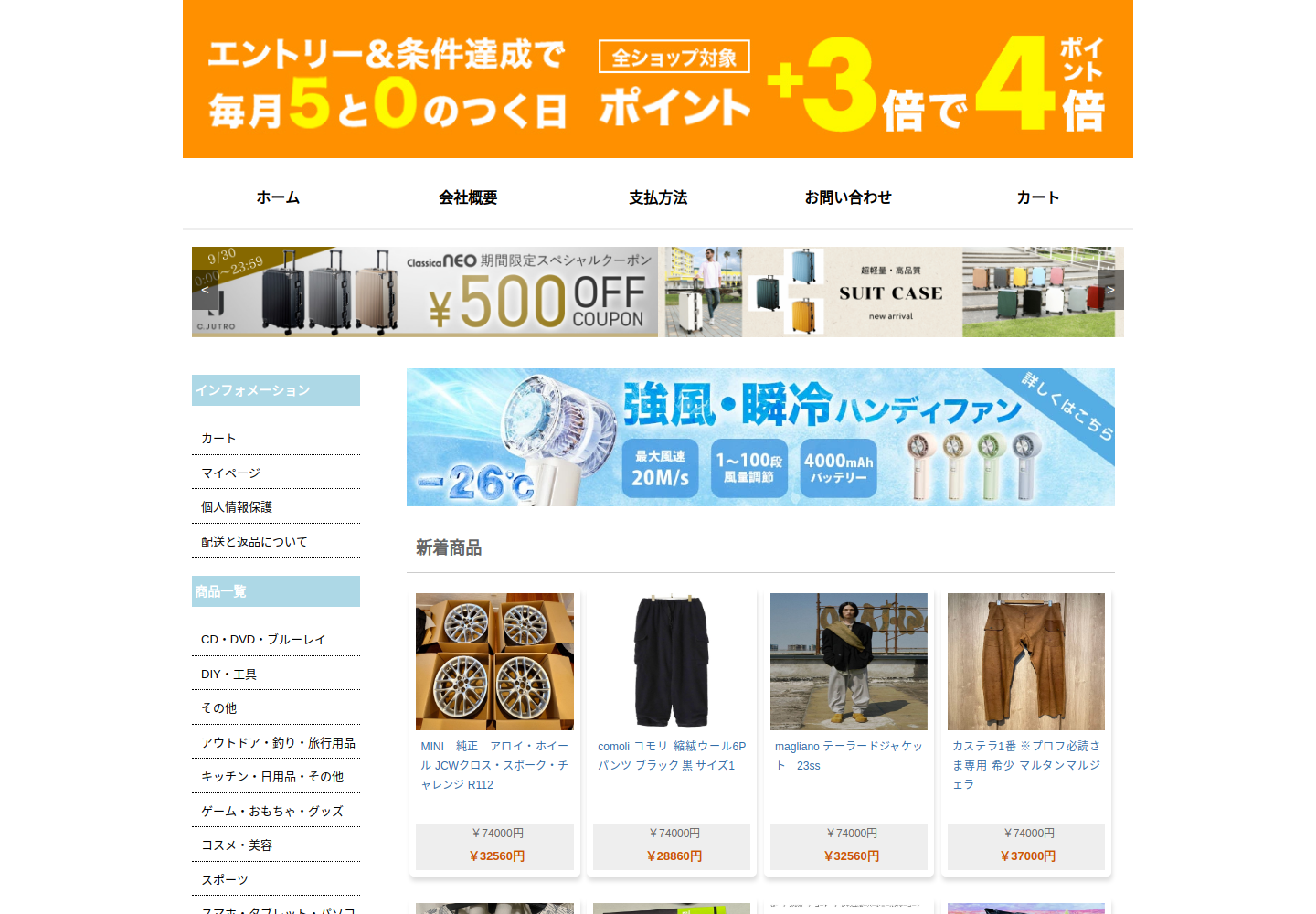This screenshot has width=1316, height=914.
Task: Open the カステラ1番 マルタンマルジェラ product title
Action: click(1026, 766)
